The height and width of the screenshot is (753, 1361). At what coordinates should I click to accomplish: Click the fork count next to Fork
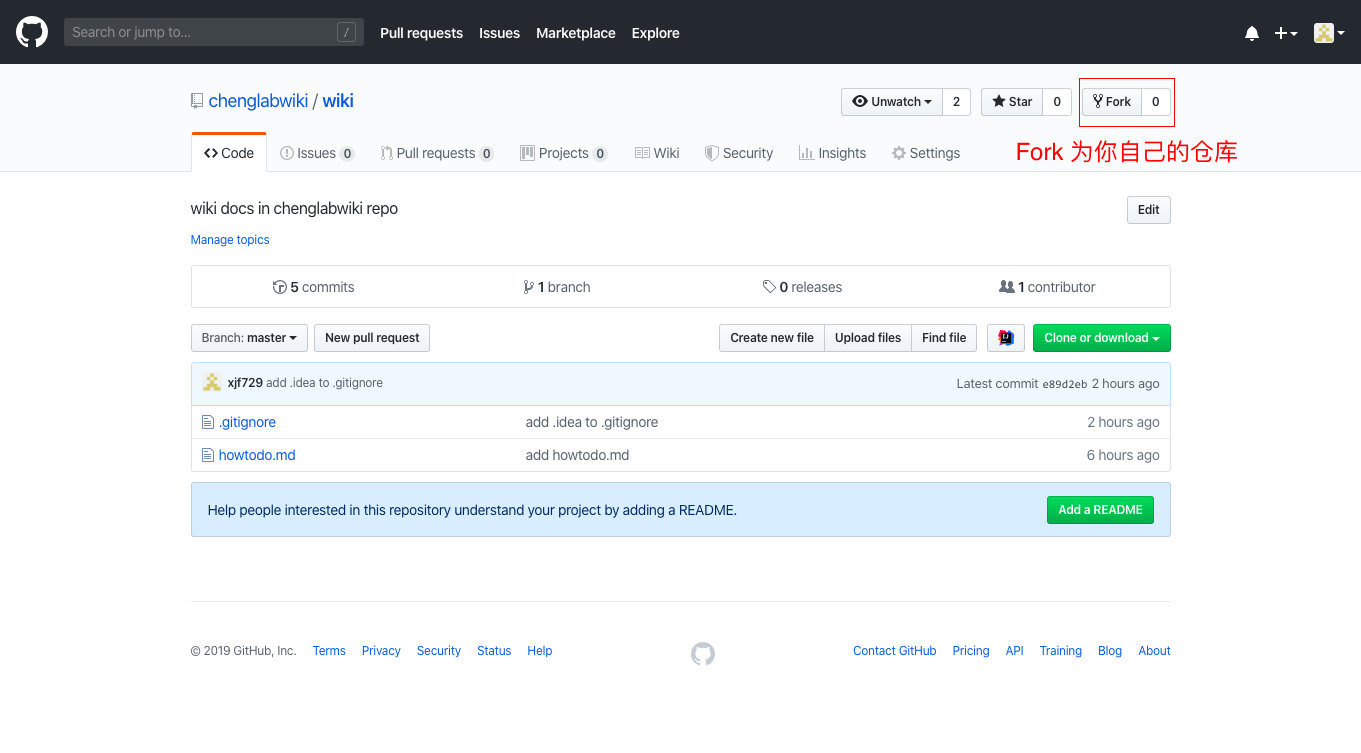point(1156,102)
